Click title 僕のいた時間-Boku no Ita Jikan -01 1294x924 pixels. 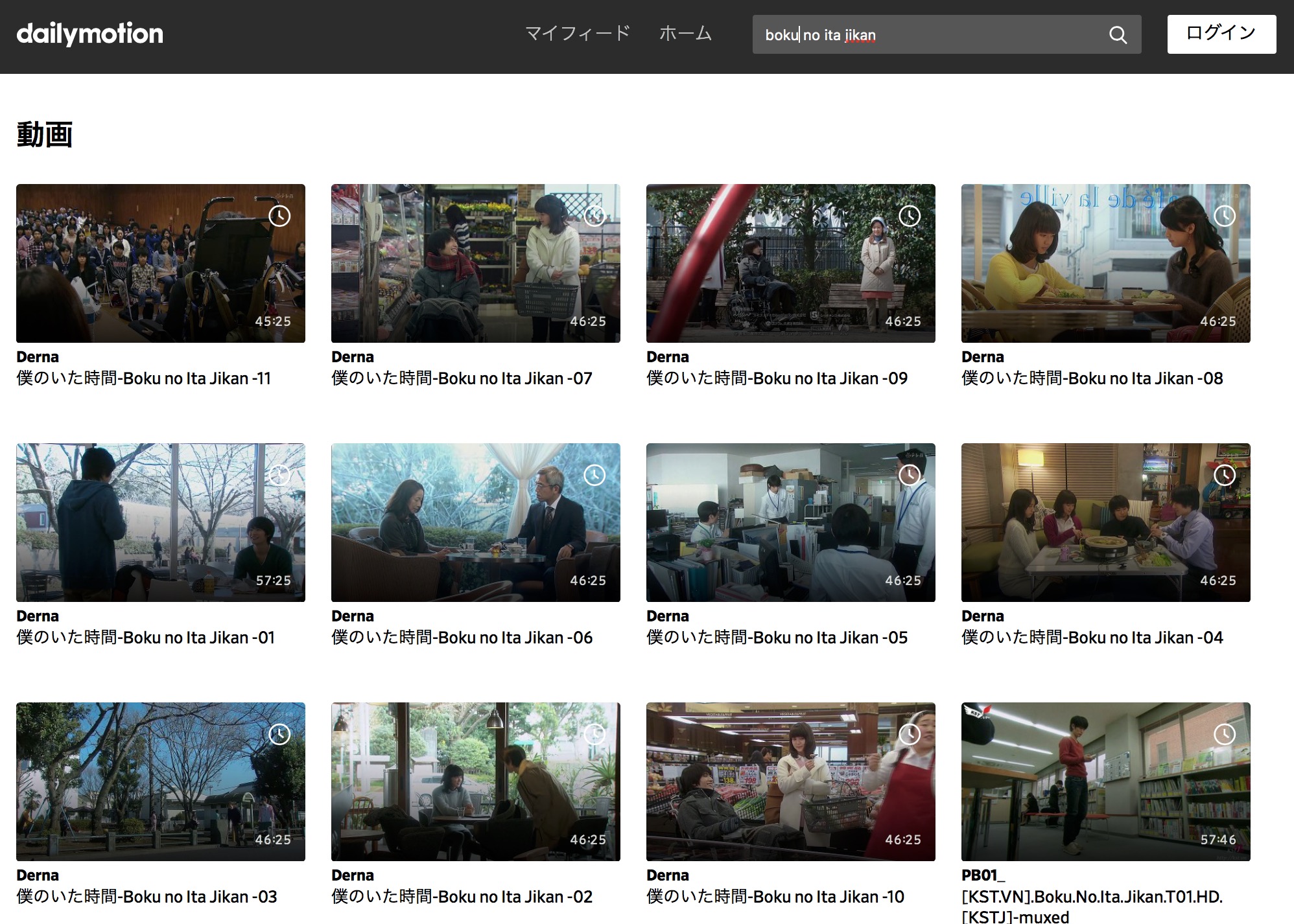(x=145, y=638)
